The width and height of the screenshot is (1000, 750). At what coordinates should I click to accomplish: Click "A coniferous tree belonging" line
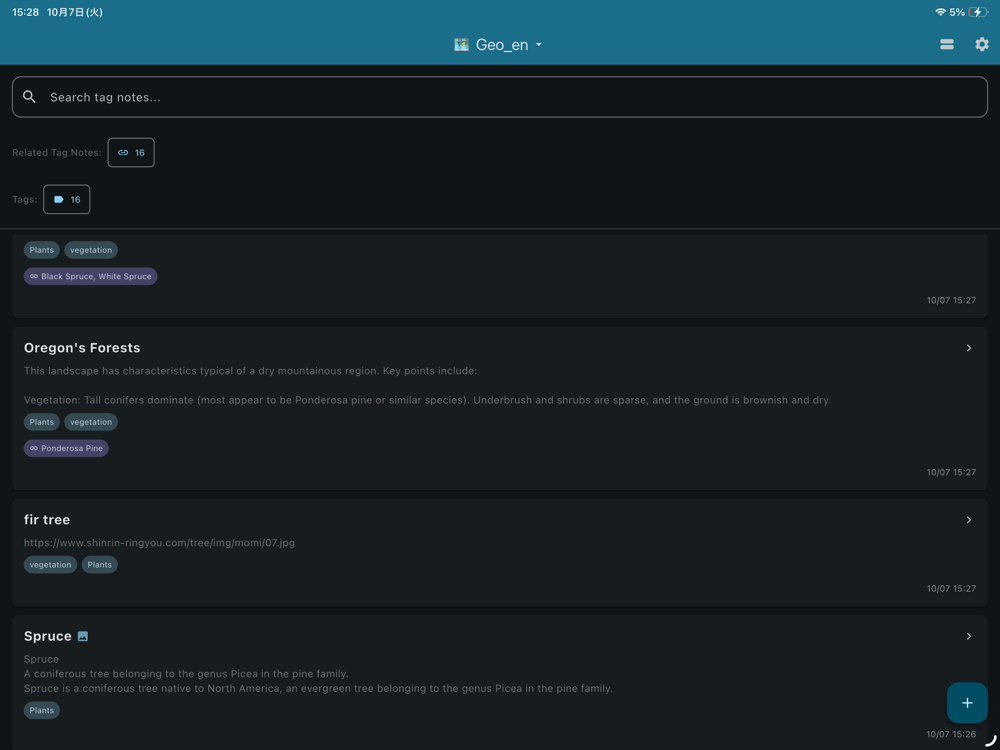(186, 673)
